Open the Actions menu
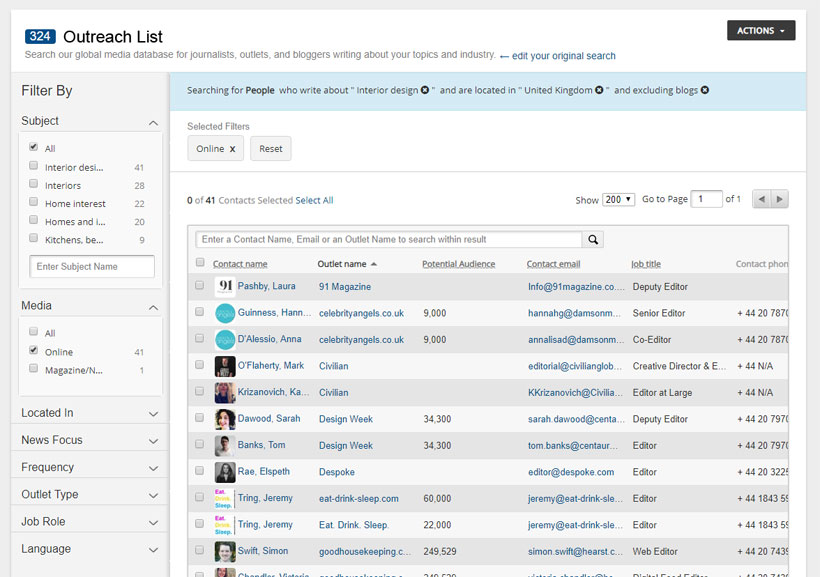Image resolution: width=820 pixels, height=577 pixels. pyautogui.click(x=761, y=31)
